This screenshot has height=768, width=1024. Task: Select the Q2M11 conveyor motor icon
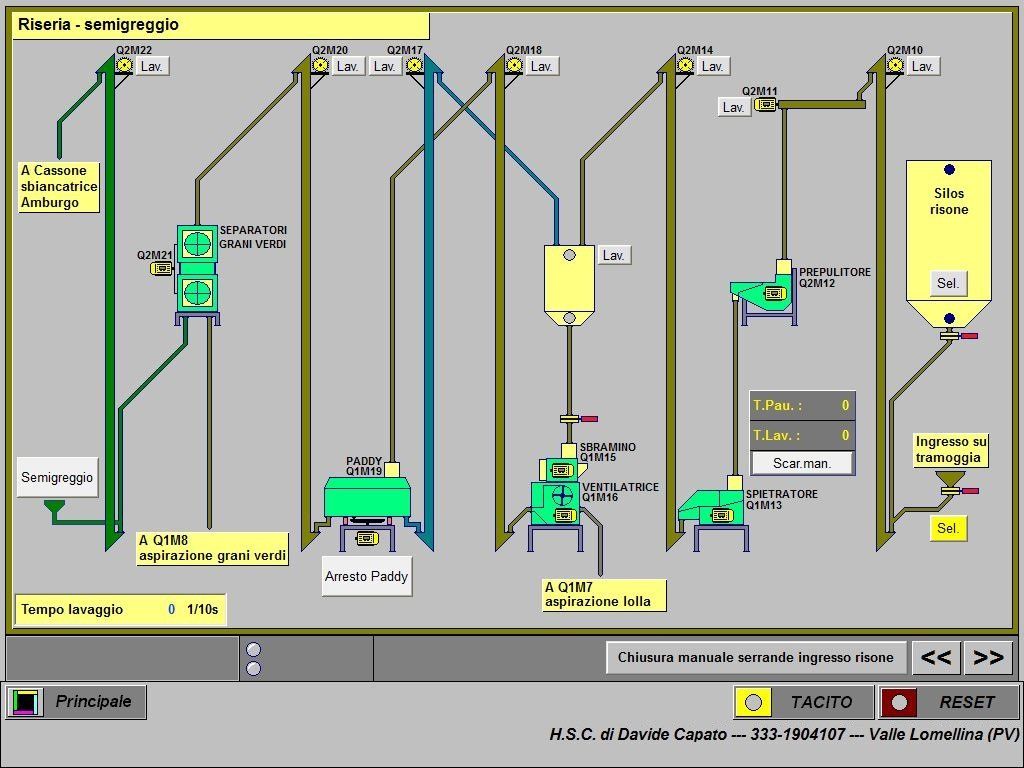pos(765,104)
